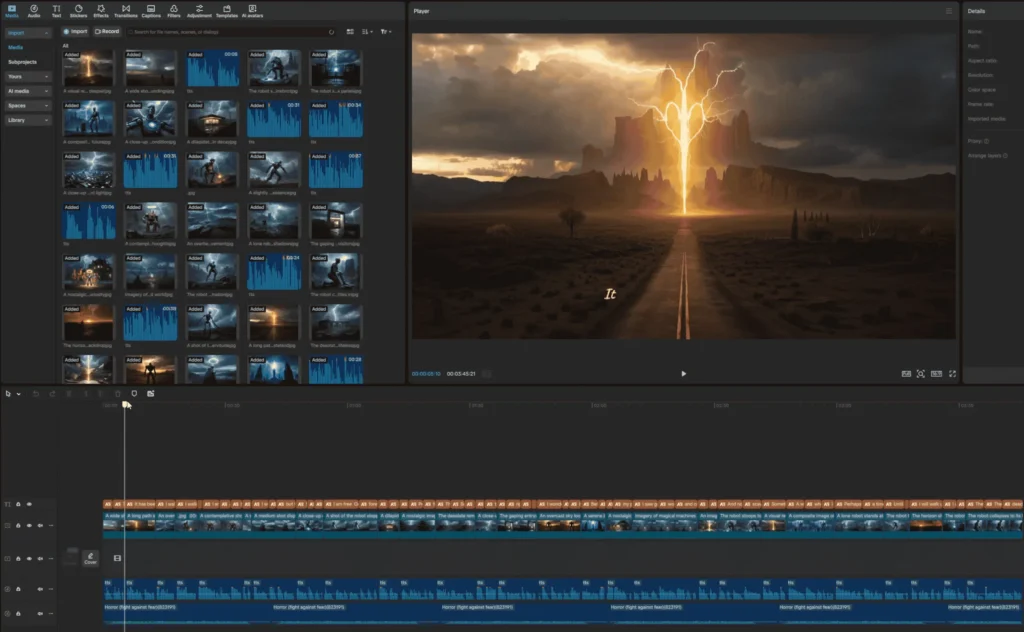The width and height of the screenshot is (1024, 632).
Task: Expand the Yours sidebar section
Action: click(27, 76)
